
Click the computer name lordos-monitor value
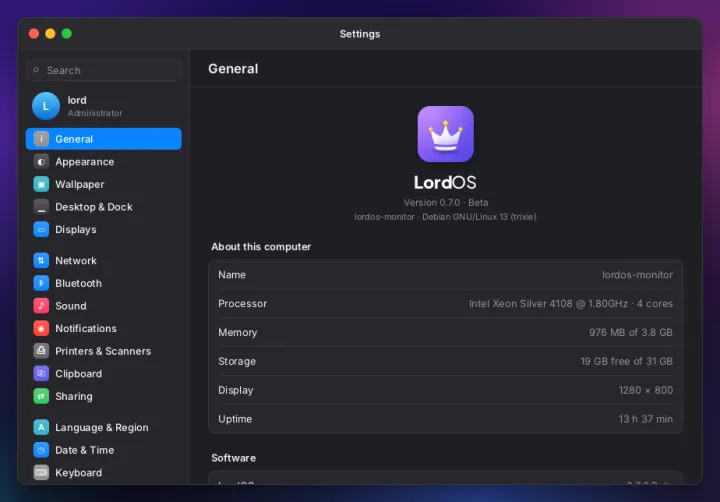pos(637,275)
